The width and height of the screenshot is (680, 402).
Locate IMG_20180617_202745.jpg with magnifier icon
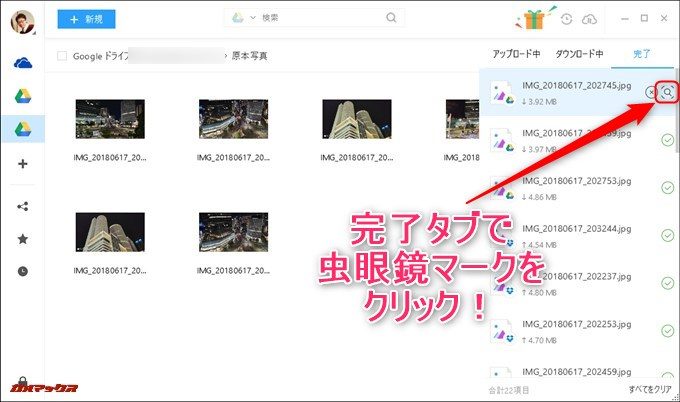[x=667, y=92]
